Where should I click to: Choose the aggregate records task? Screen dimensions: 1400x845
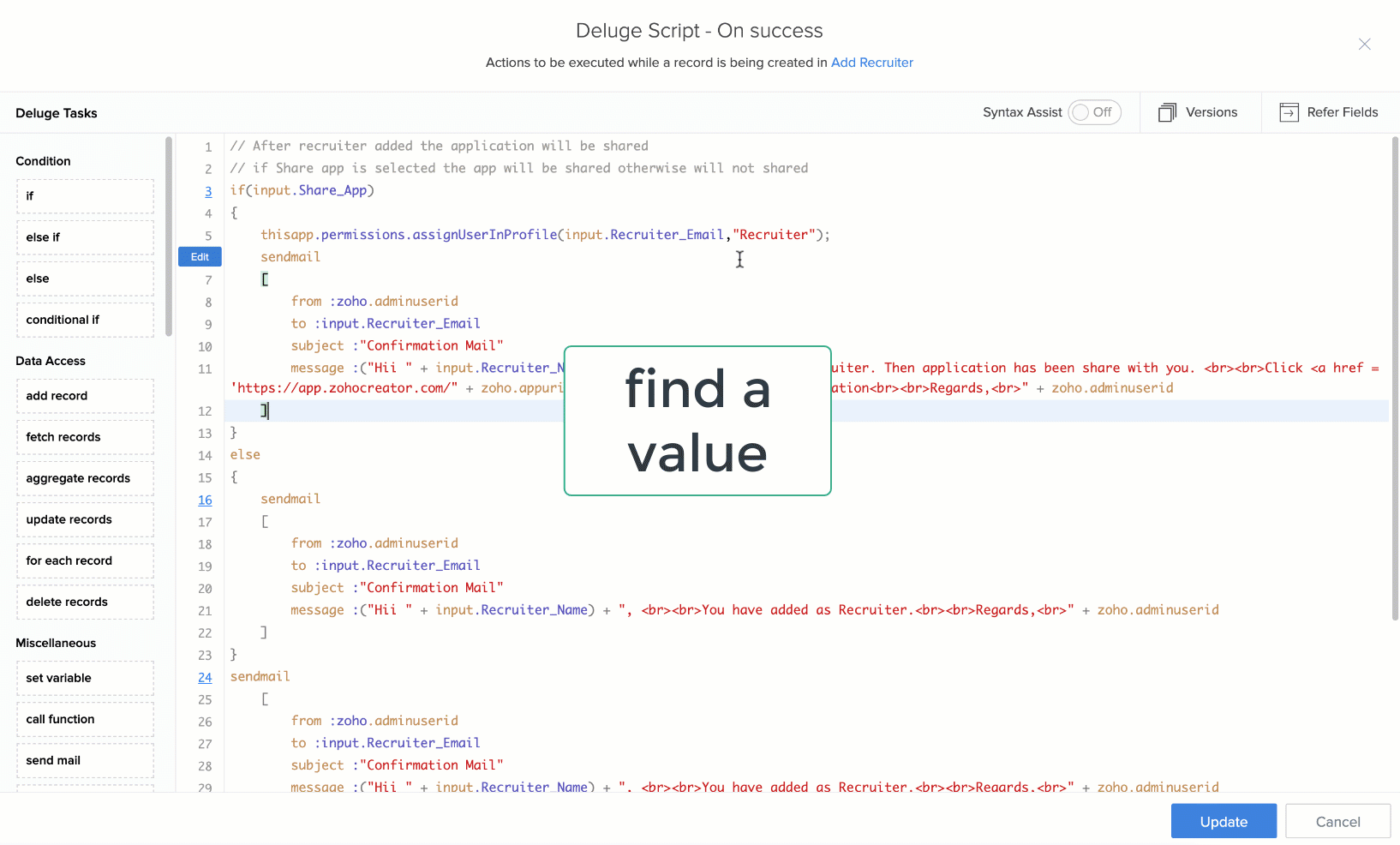85,478
